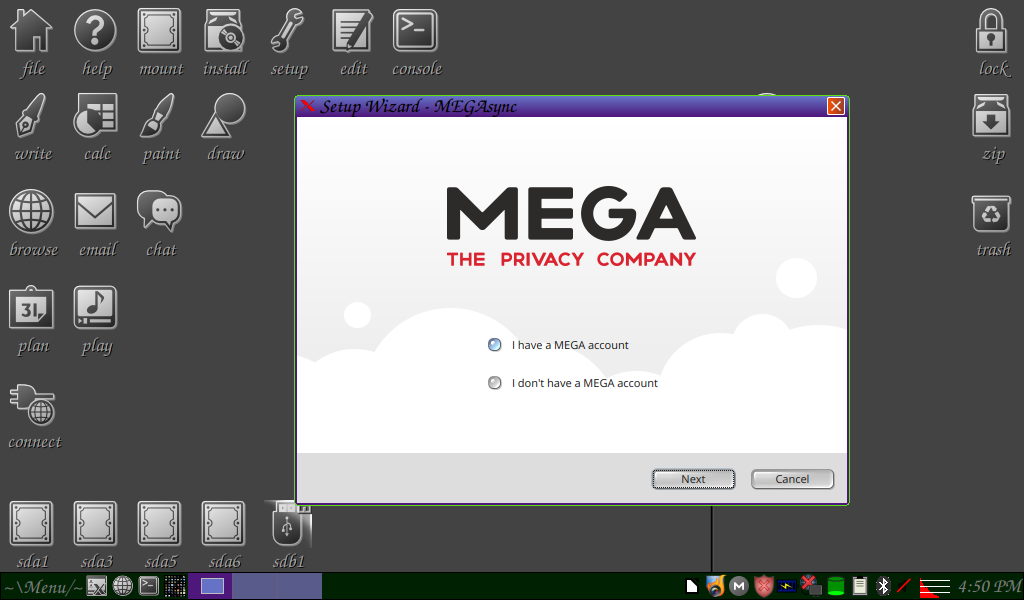The image size is (1024, 600).
Task: Click the Bluetooth tray icon
Action: pos(883,586)
